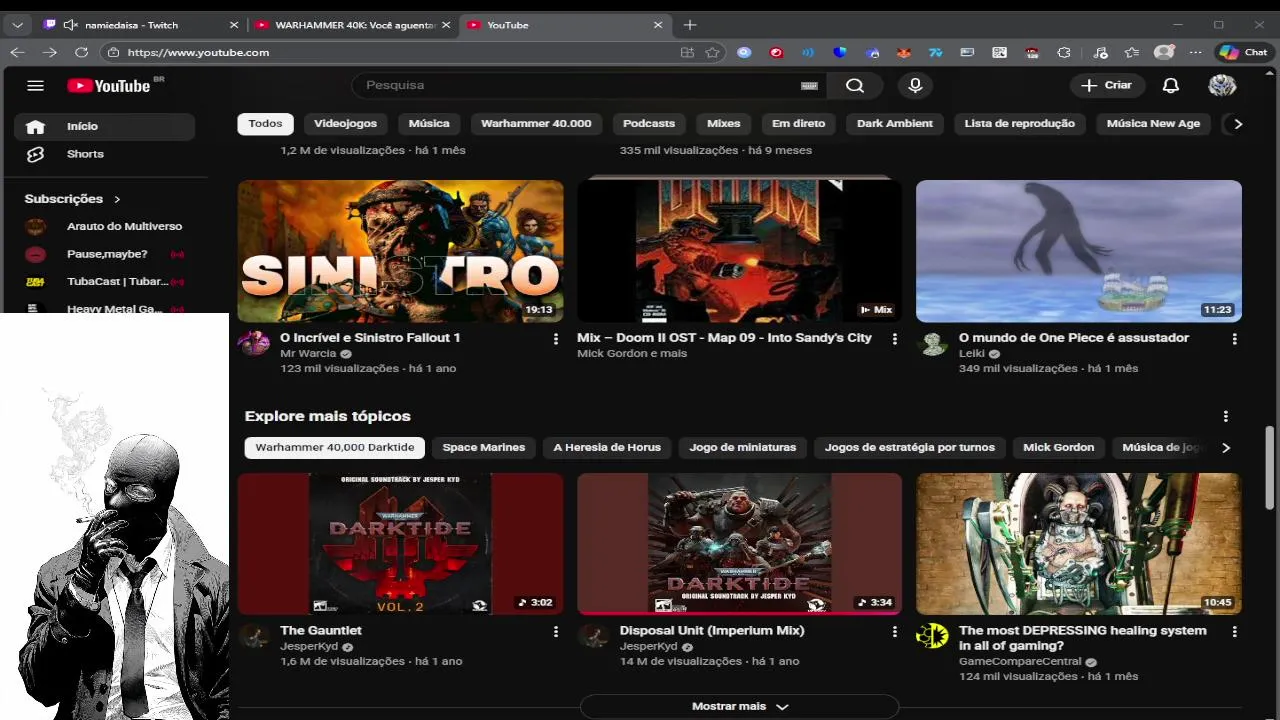
Task: Switch to the namiedaisa Twitch tab
Action: coord(138,25)
